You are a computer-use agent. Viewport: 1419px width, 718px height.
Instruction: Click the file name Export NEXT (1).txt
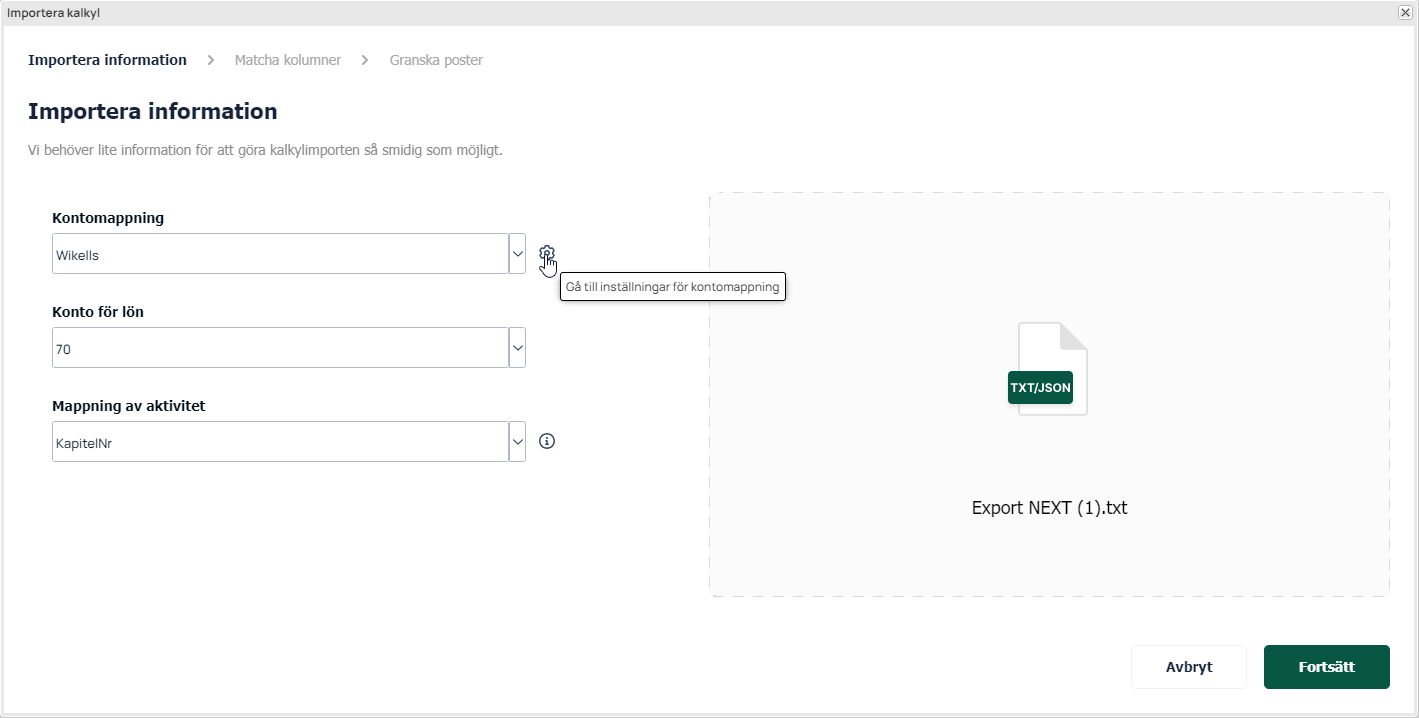point(1049,508)
